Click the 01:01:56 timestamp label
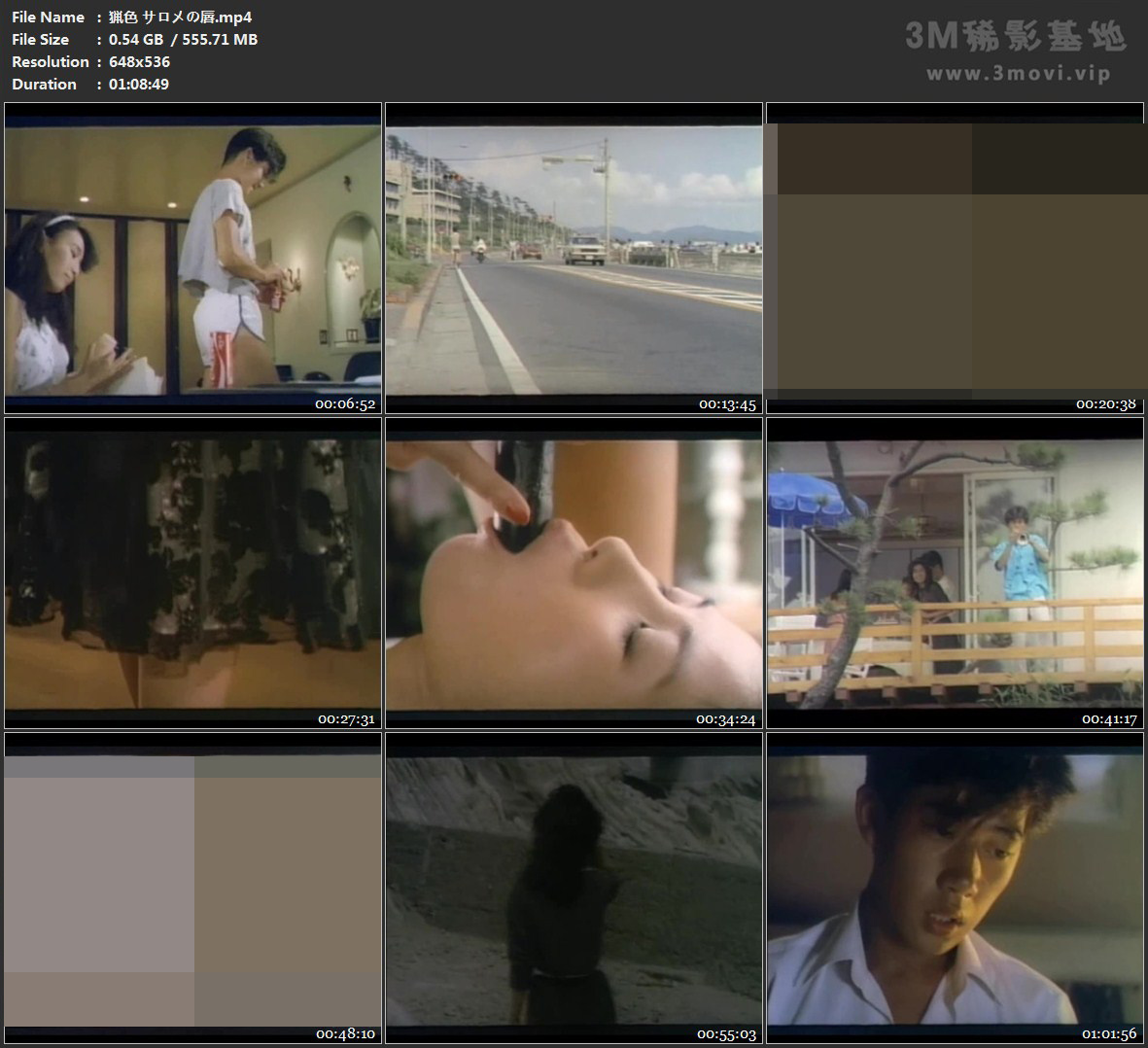 click(x=1109, y=1034)
